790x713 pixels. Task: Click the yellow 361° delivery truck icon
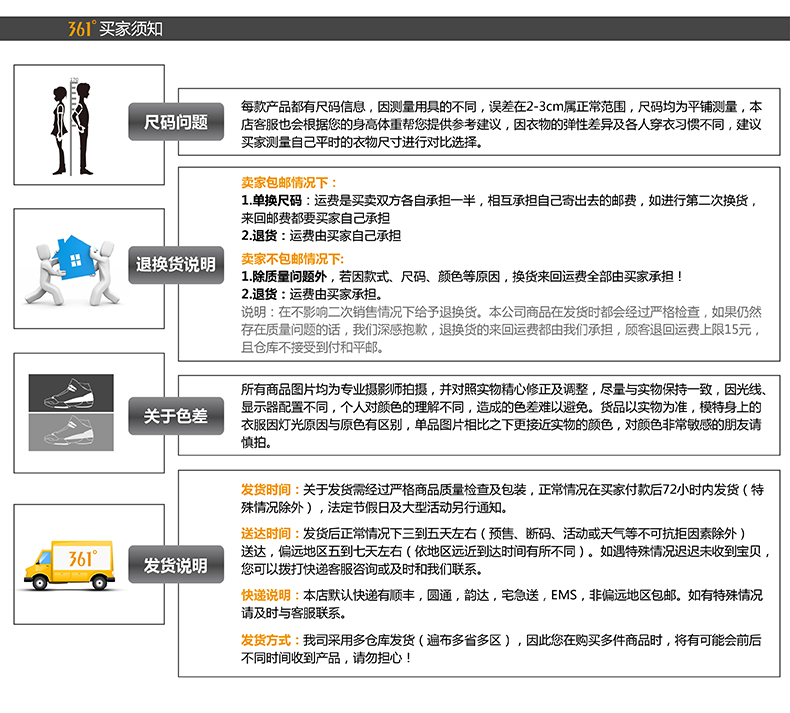(70, 565)
